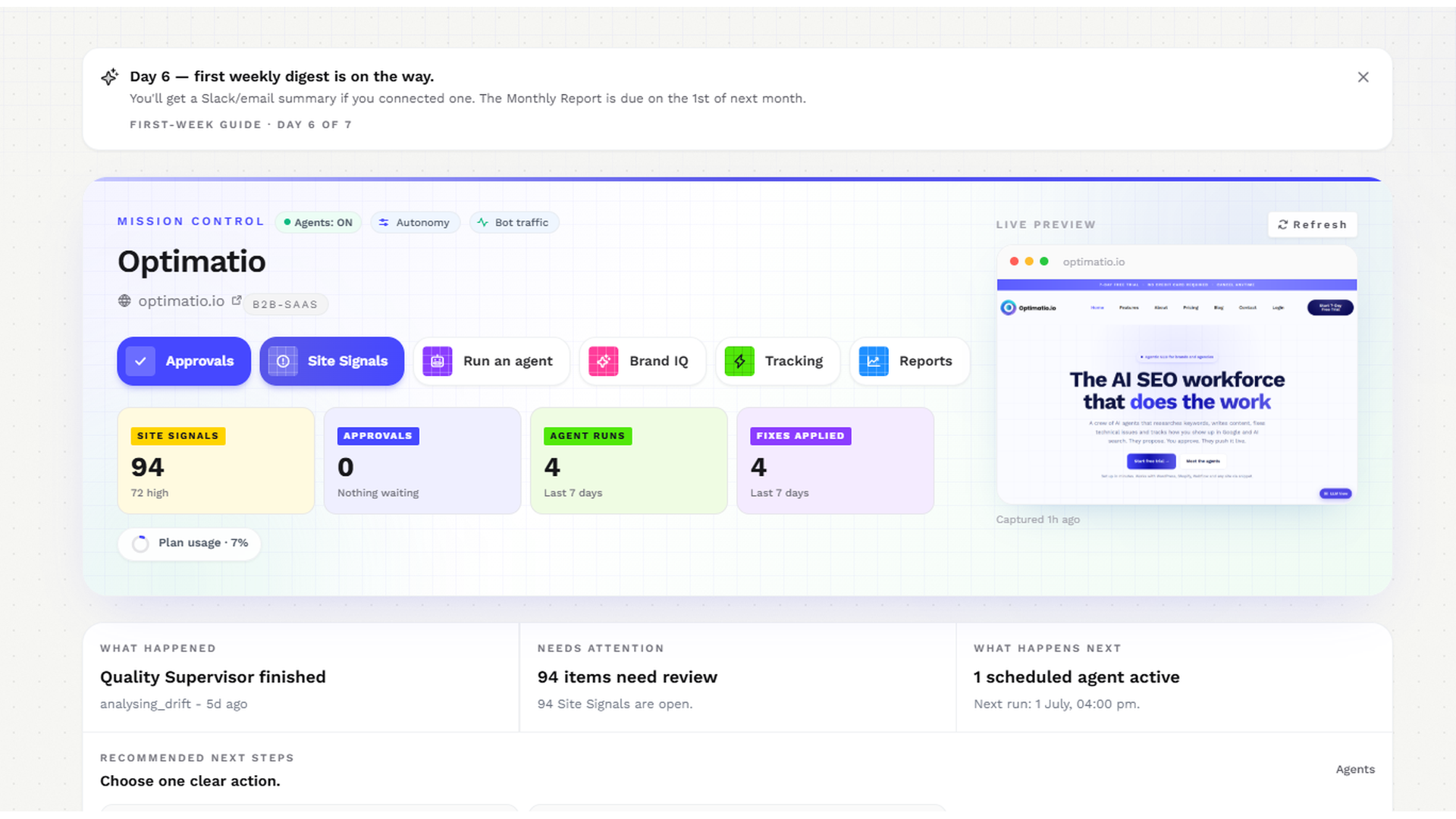1456x819 pixels.
Task: Click the pink Brand IQ icon
Action: point(604,362)
